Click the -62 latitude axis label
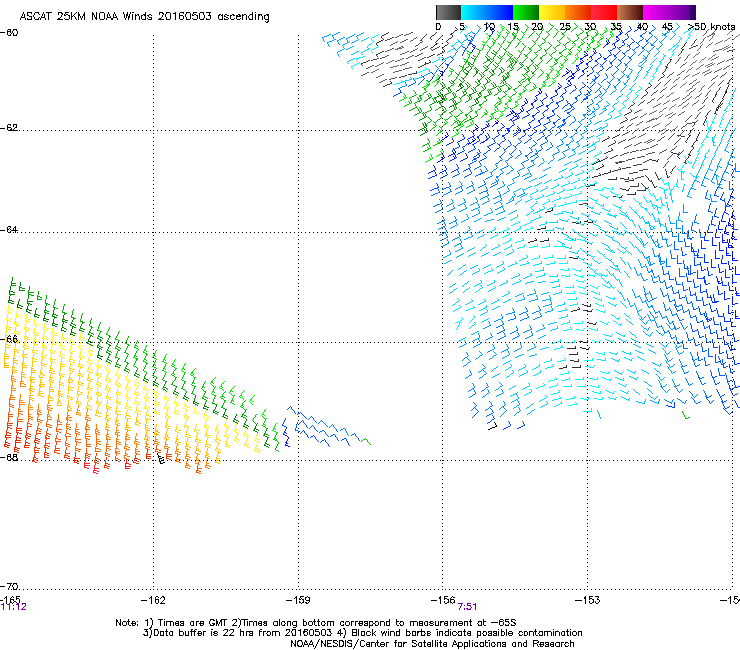The image size is (740, 650). (9, 128)
